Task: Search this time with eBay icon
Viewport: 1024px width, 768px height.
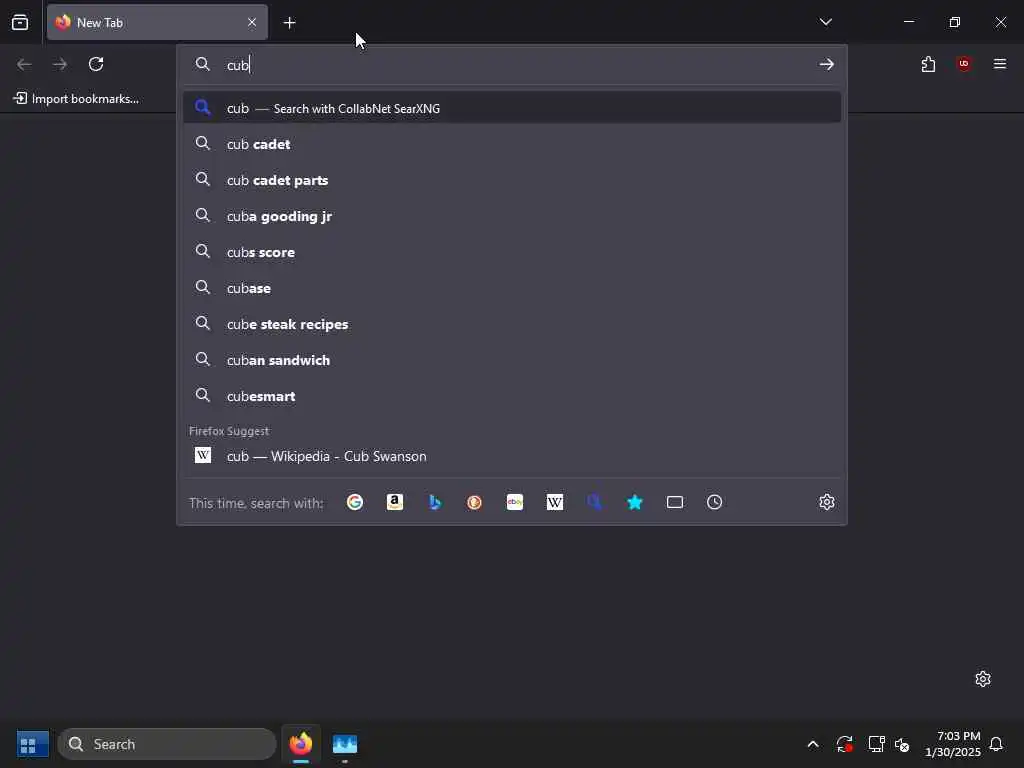Action: pos(515,502)
